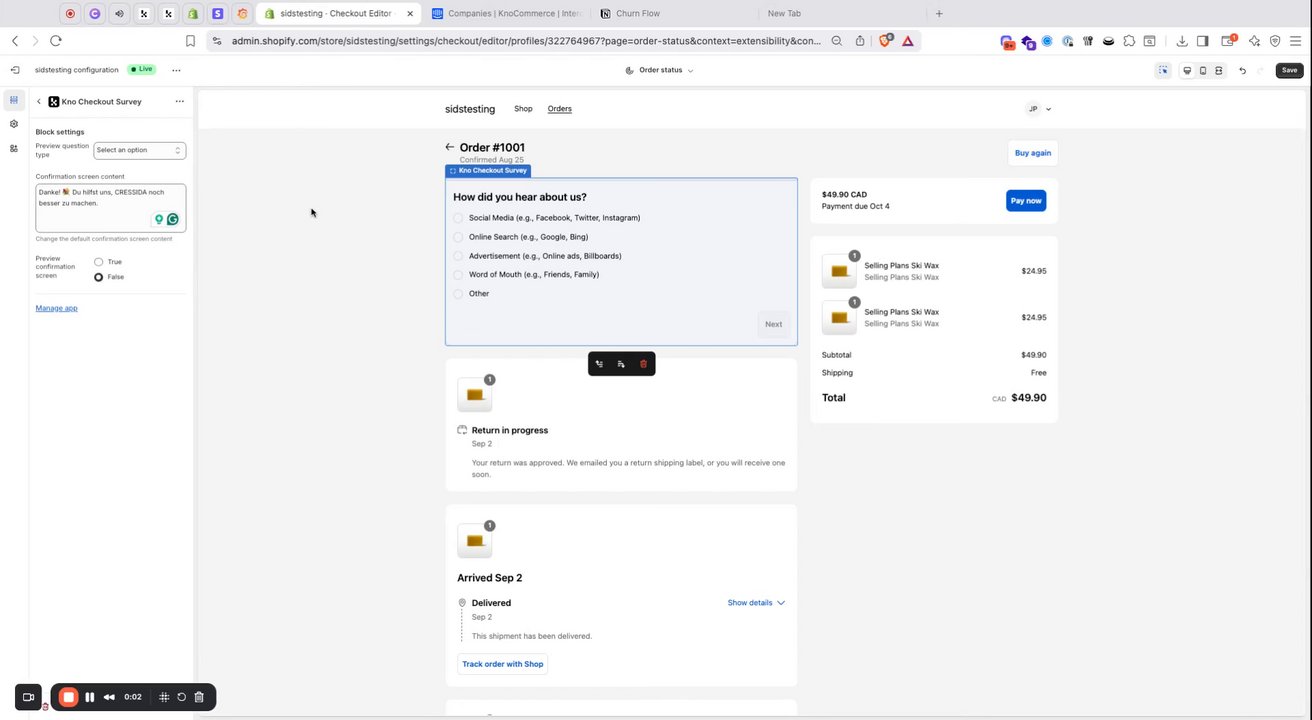The image size is (1312, 720).
Task: Click Track order with Shop
Action: pyautogui.click(x=503, y=664)
